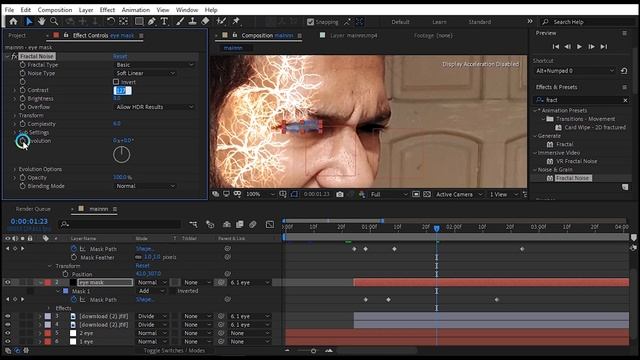640x360 pixels.
Task: Click the Evolution stopwatch icon
Action: tap(22, 141)
